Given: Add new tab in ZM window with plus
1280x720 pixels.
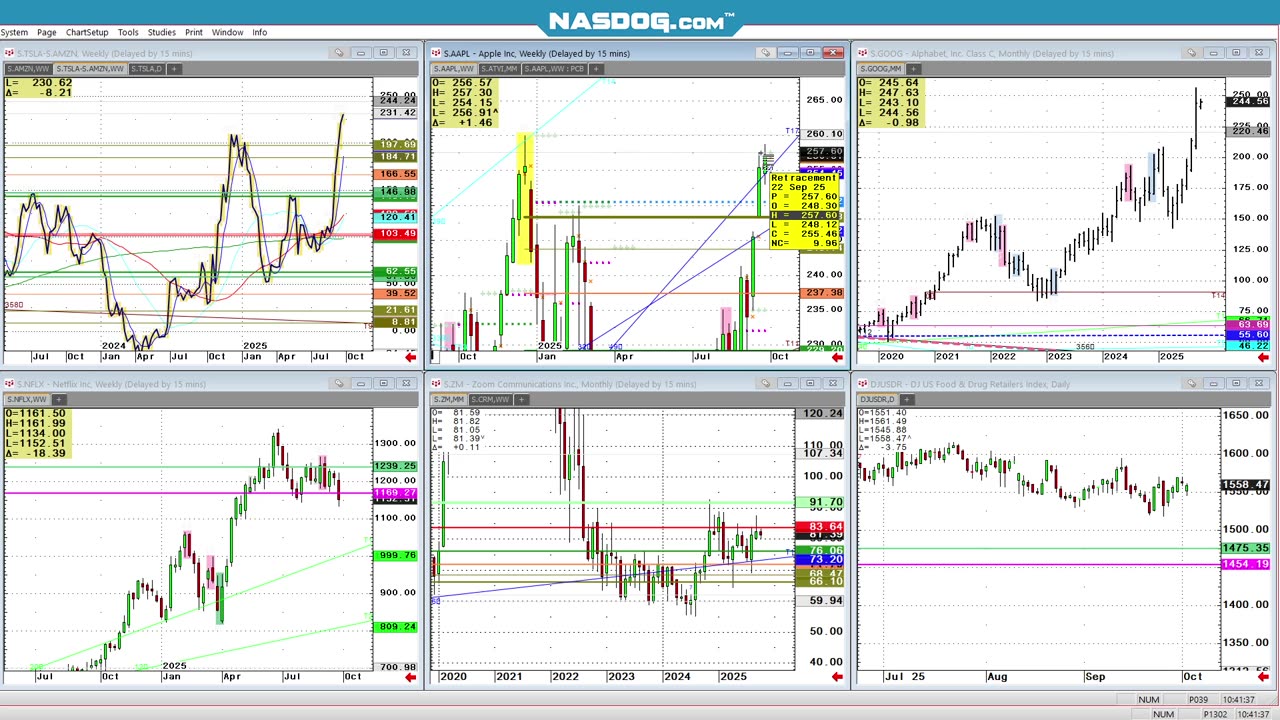Looking at the screenshot, I should click(x=521, y=399).
